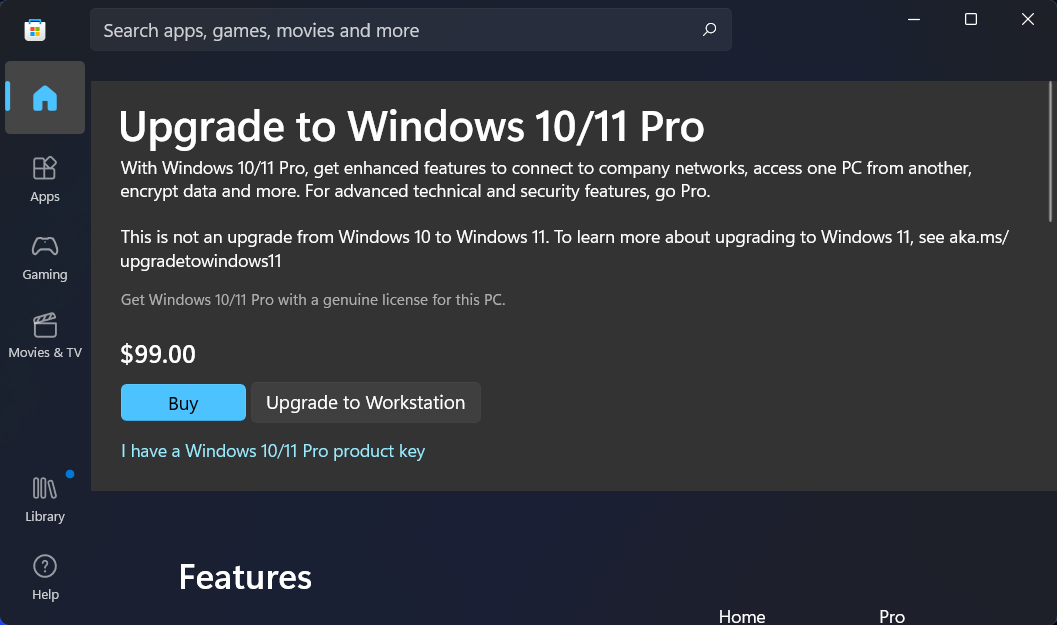This screenshot has height=625, width=1057.
Task: Choose Upgrade to Workstation
Action: pyautogui.click(x=365, y=402)
